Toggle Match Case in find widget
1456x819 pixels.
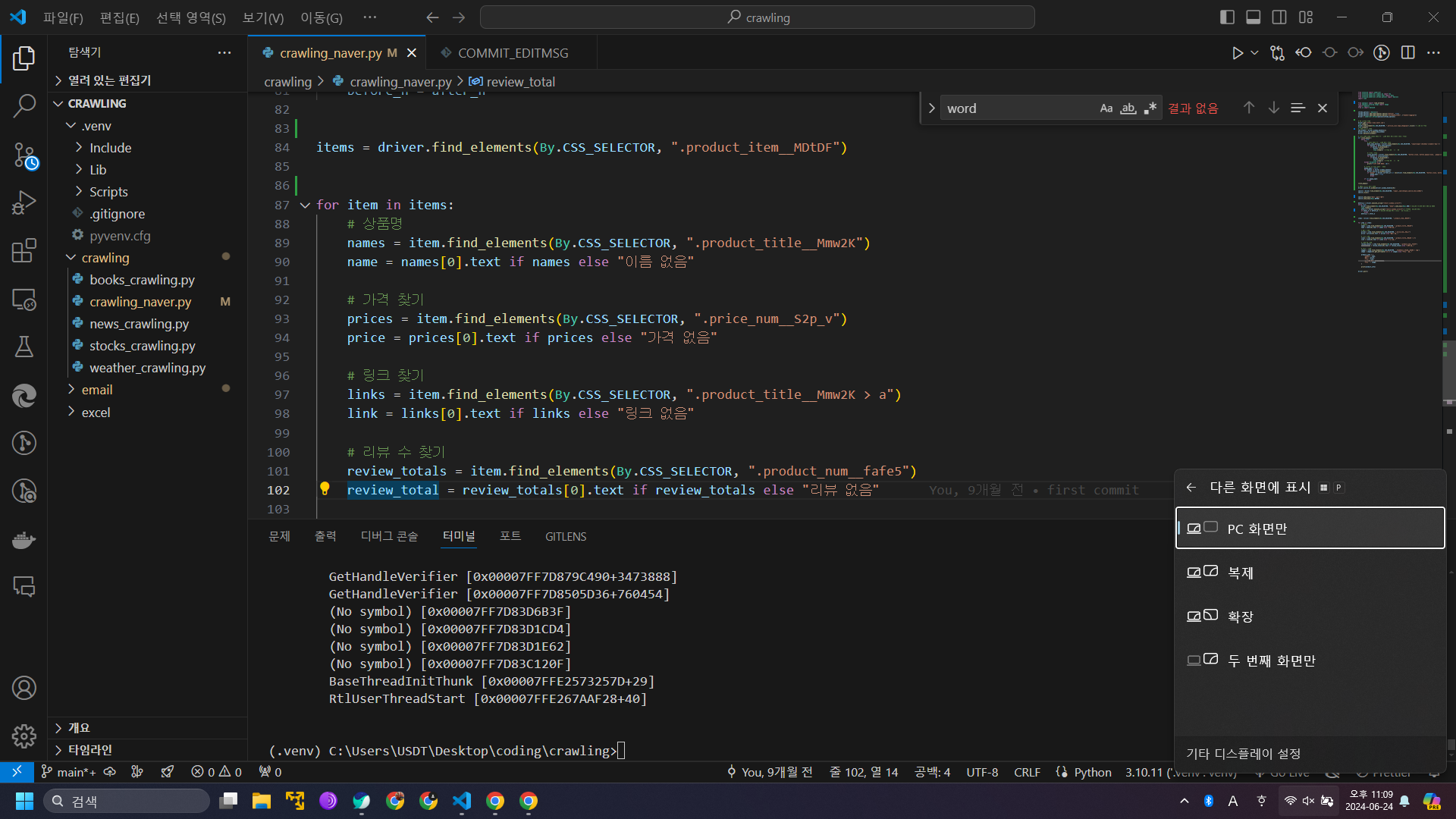pos(1106,108)
